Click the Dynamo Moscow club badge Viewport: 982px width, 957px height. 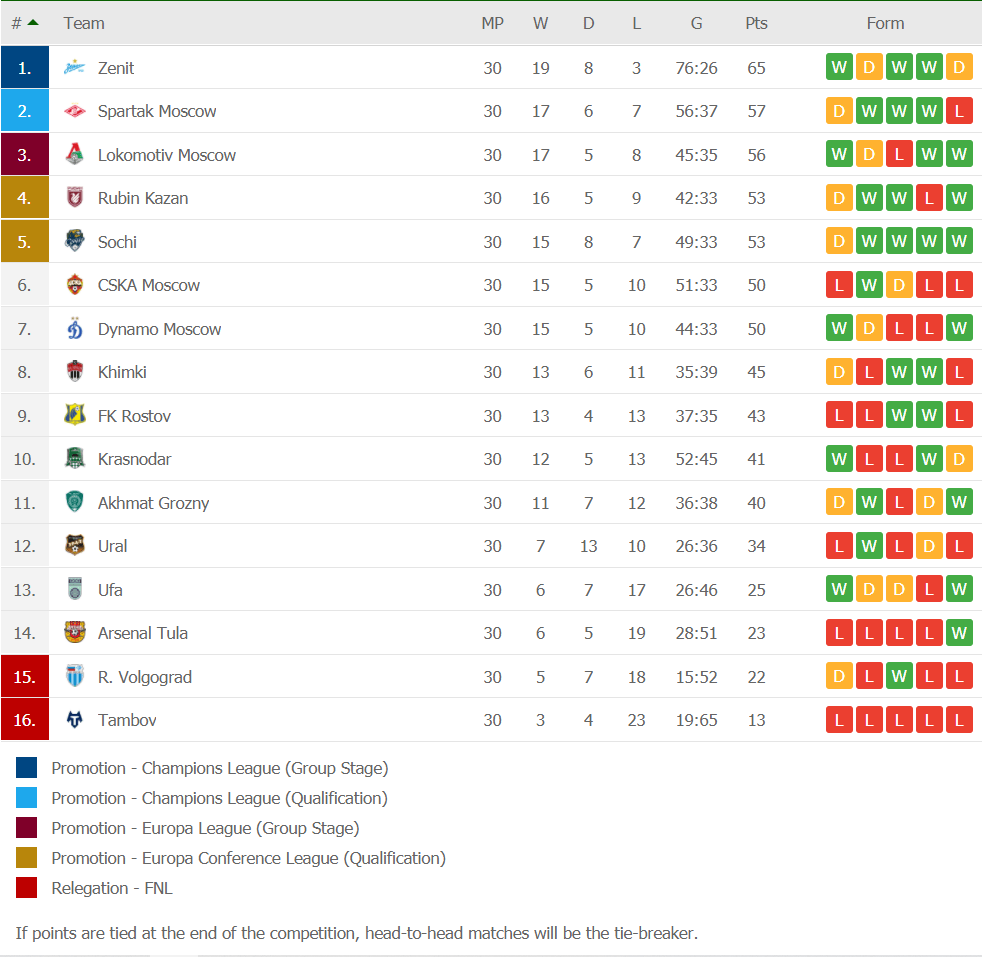(75, 328)
